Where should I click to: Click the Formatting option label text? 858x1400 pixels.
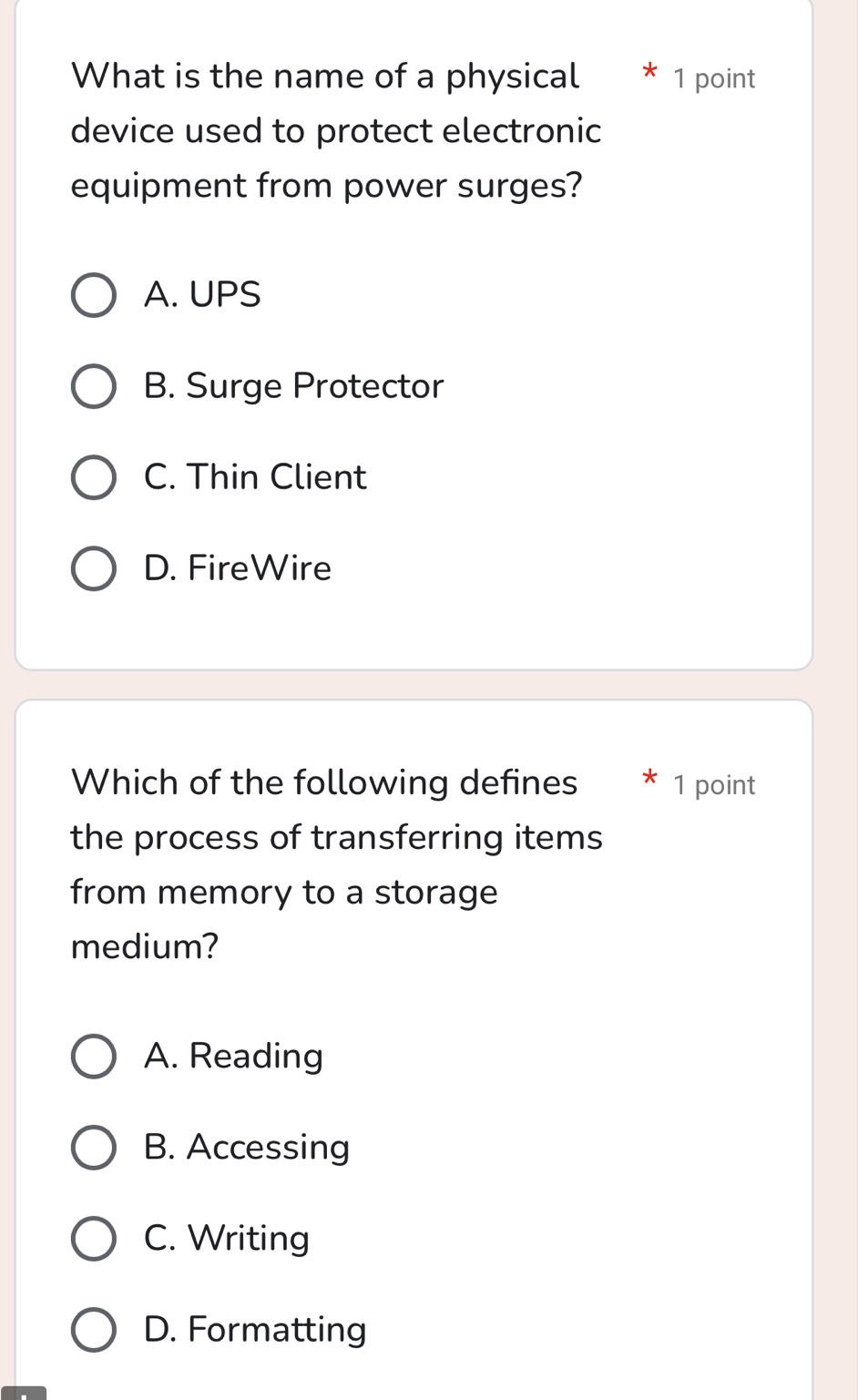click(x=254, y=1330)
